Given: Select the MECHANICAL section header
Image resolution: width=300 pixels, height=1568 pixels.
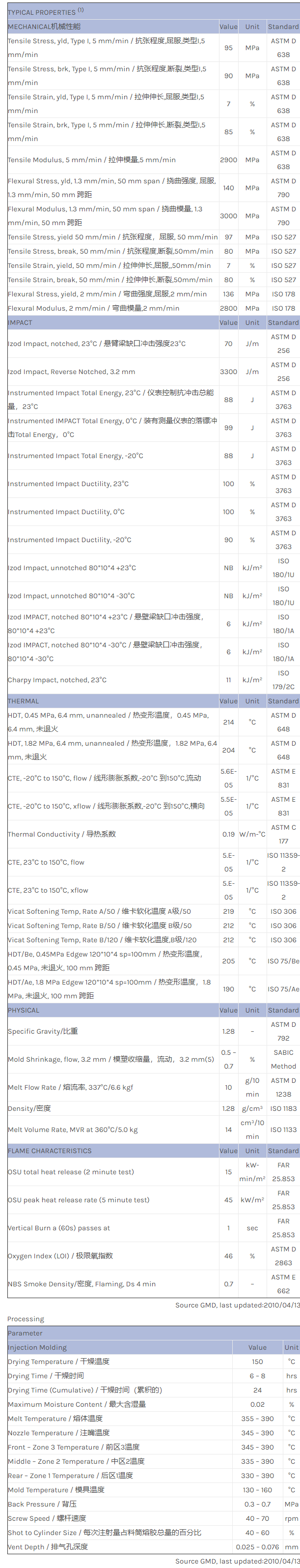Looking at the screenshot, I should pyautogui.click(x=44, y=27).
